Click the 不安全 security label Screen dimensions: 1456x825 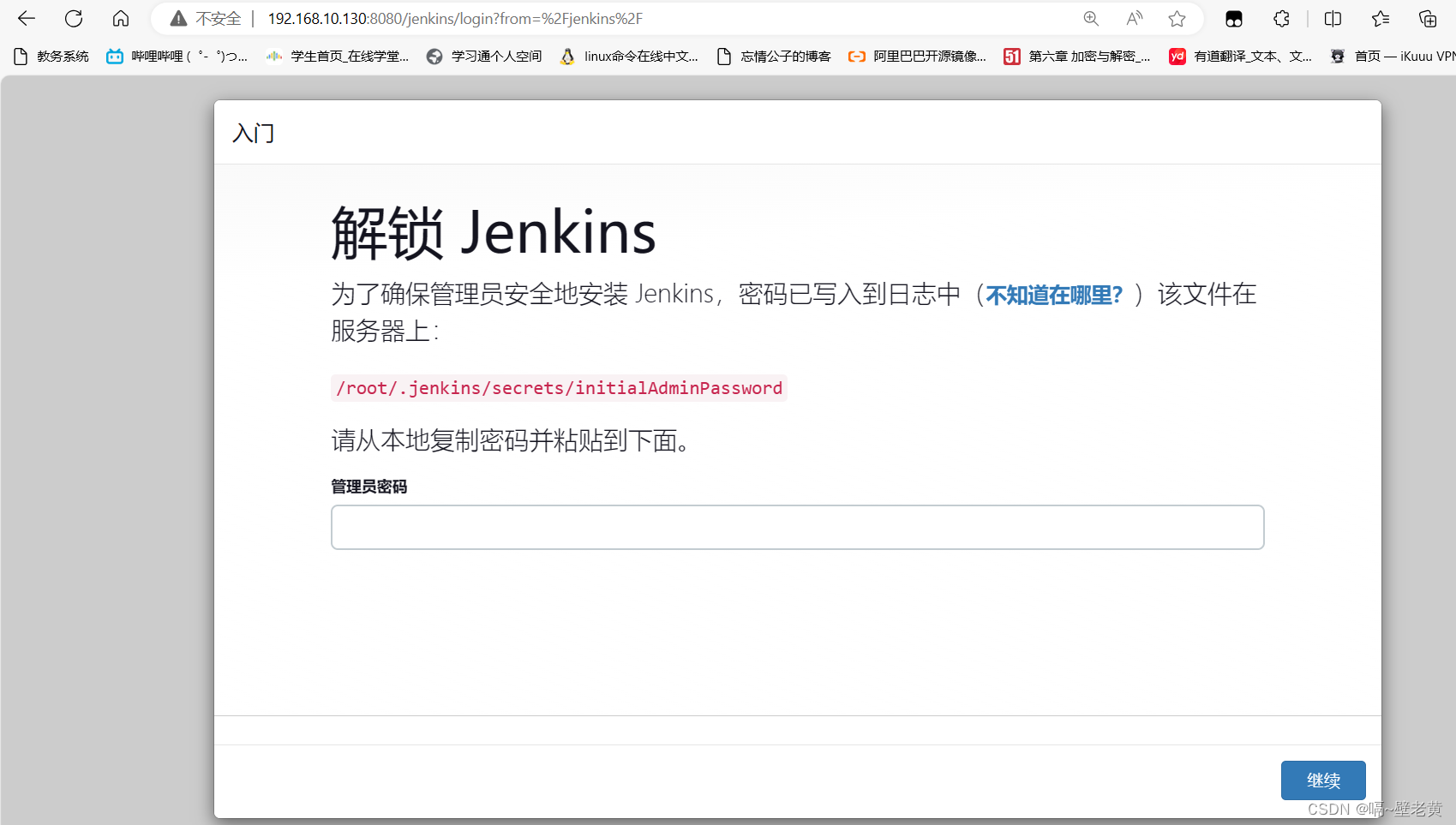click(219, 19)
